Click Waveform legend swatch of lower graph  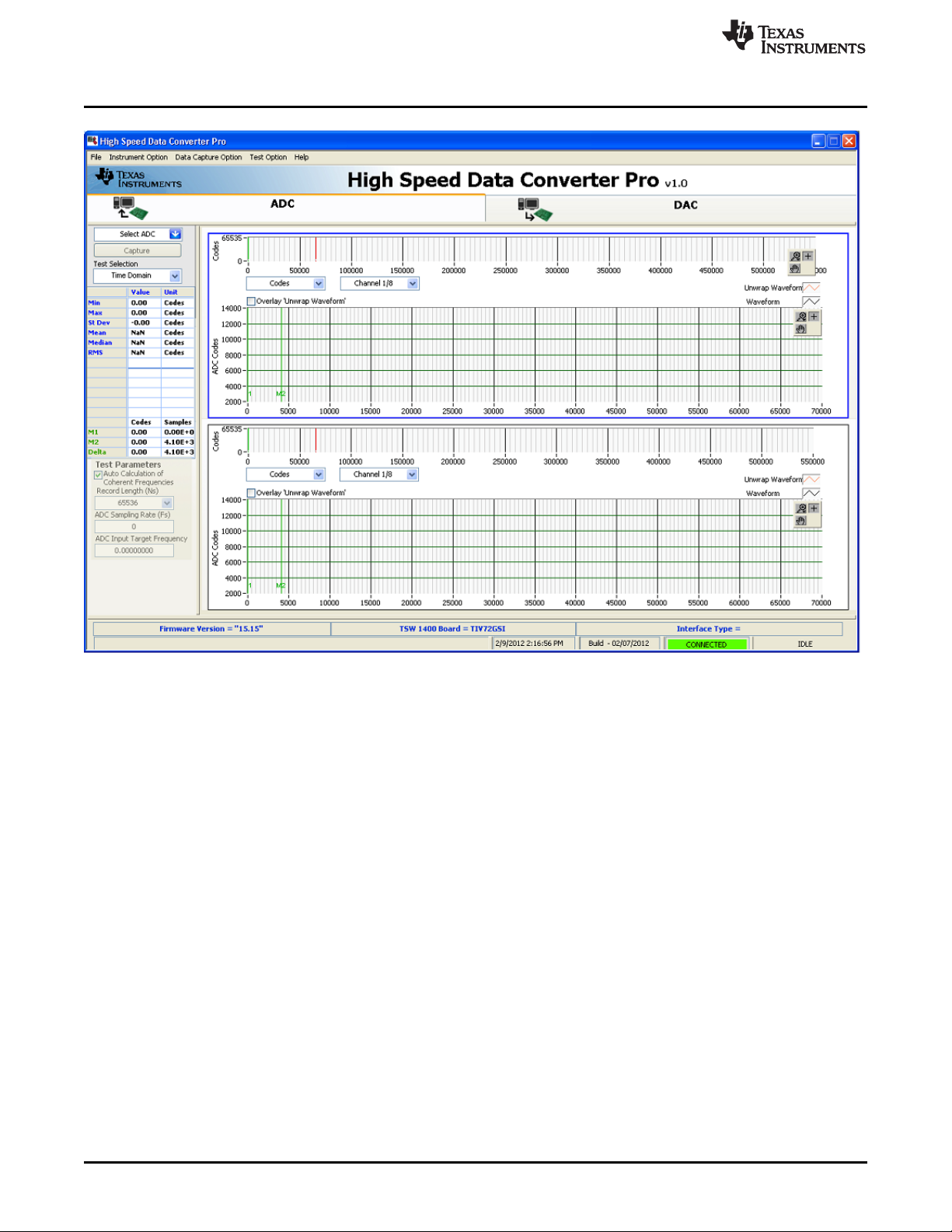pyautogui.click(x=811, y=494)
